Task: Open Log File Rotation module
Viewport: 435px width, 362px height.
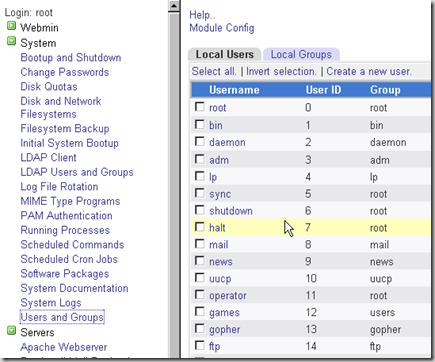Action: 59,187
